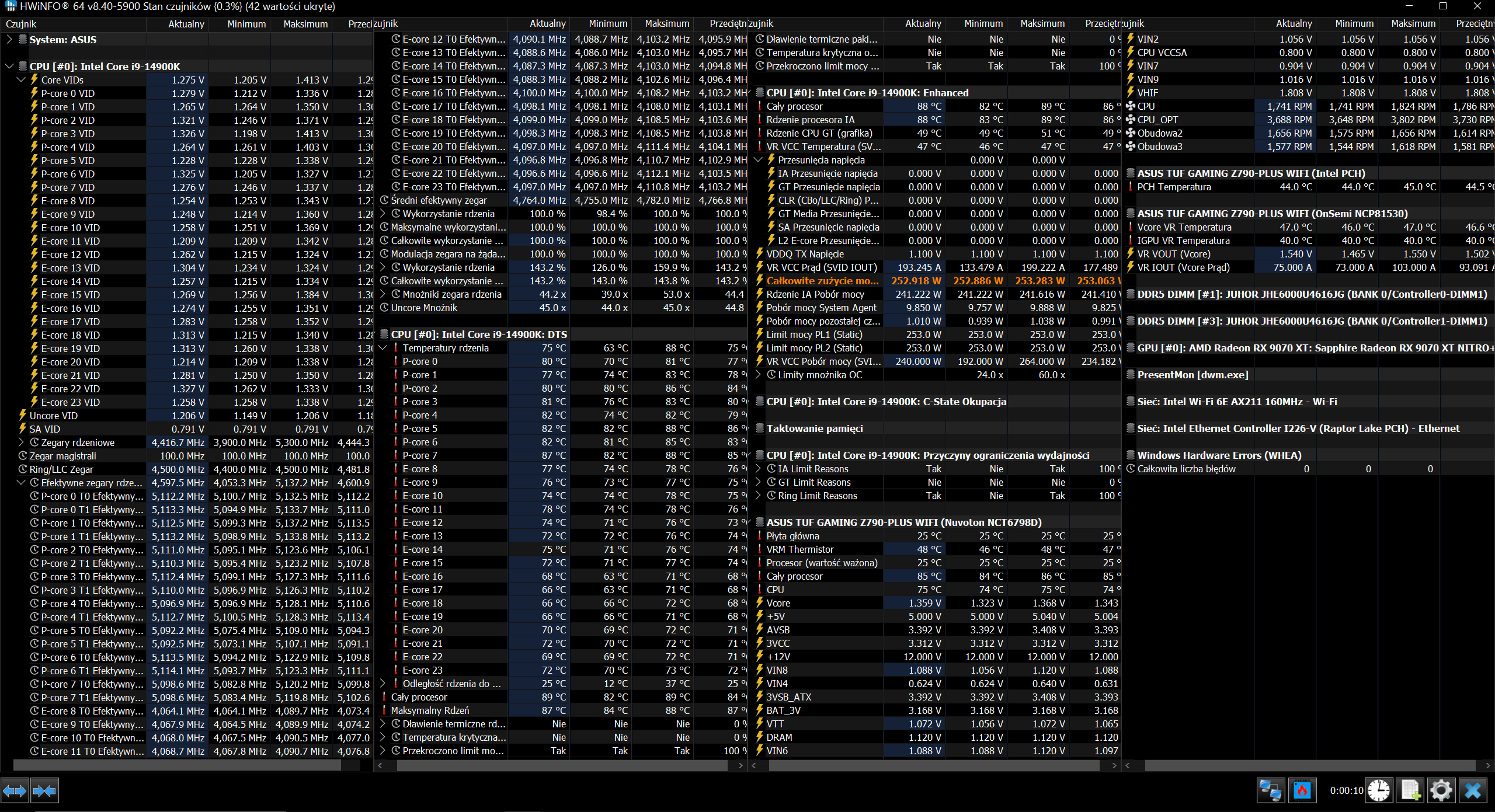Expand the IA Limit Reasons entry
The image size is (1495, 812).
coord(759,469)
